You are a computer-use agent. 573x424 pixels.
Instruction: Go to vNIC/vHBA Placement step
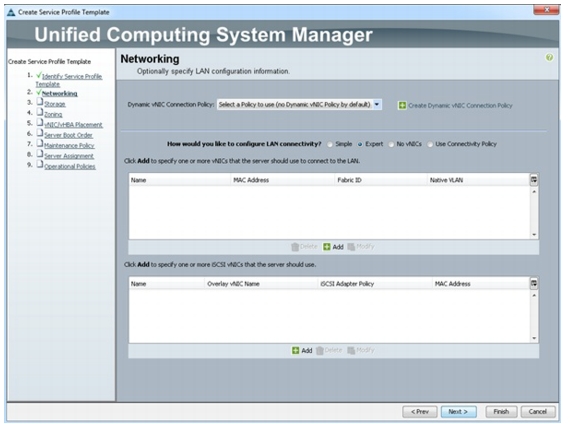(x=73, y=125)
